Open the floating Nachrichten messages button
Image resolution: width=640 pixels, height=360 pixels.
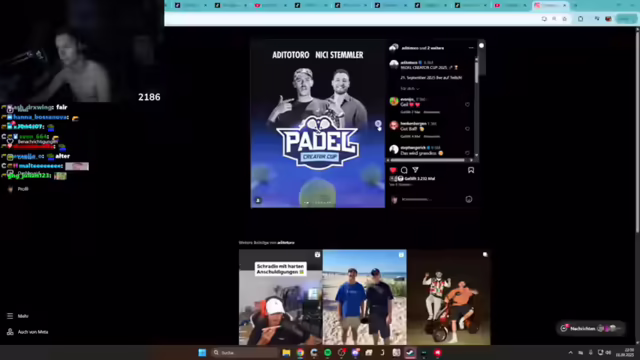[x=591, y=328]
